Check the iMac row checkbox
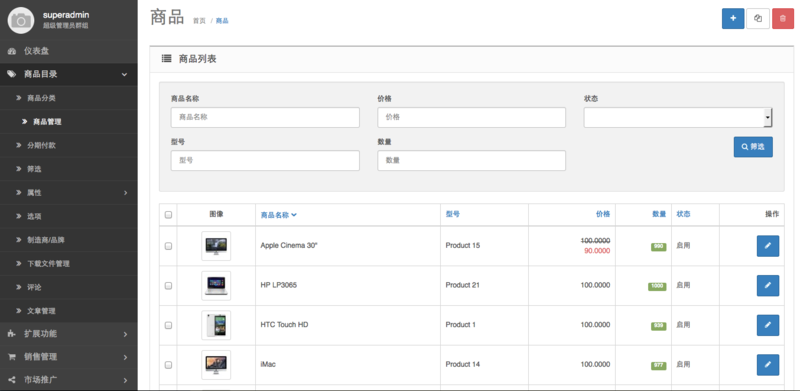Viewport: 800px width, 391px height. 168,365
